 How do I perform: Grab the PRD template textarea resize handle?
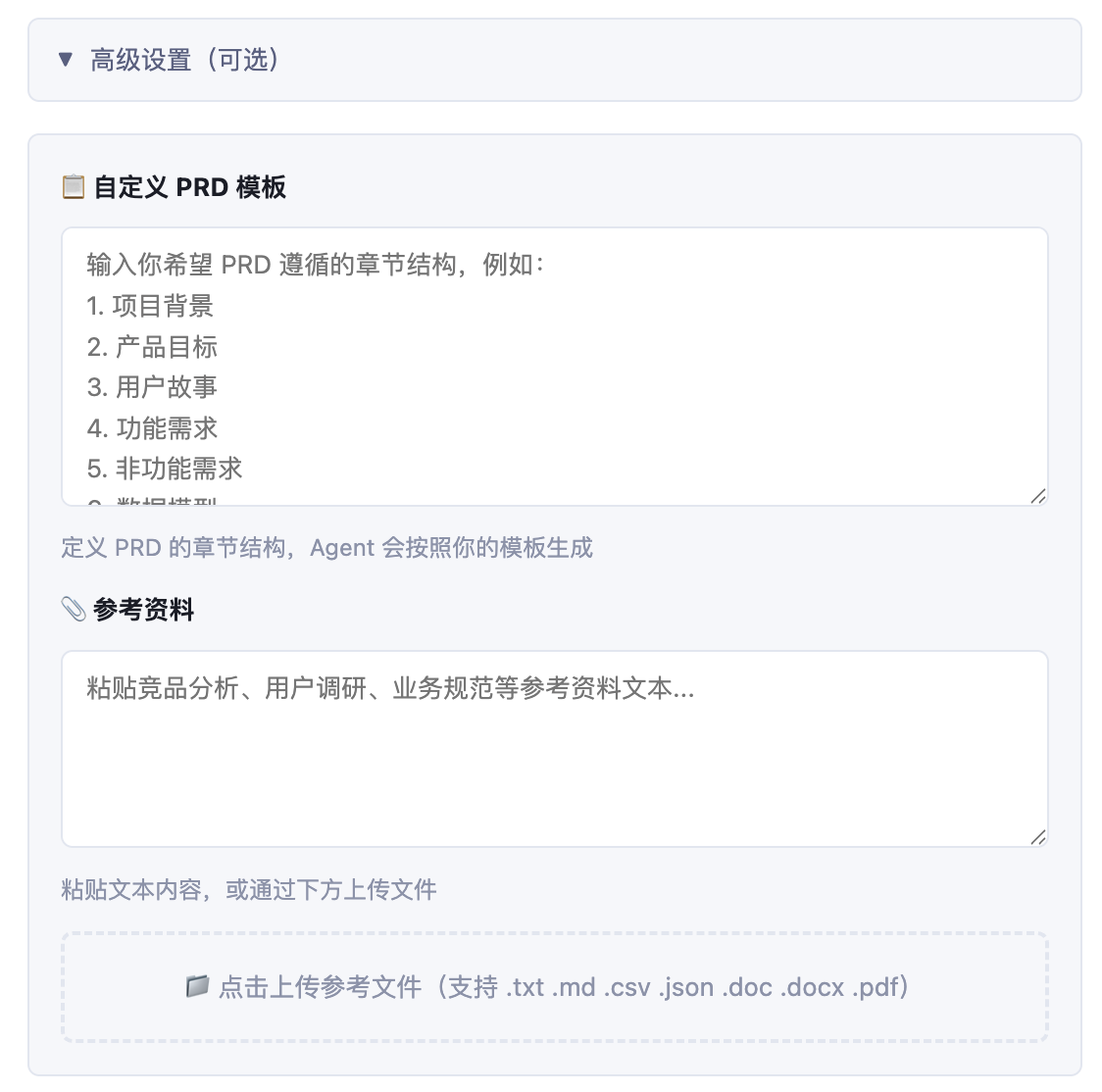click(x=1038, y=496)
